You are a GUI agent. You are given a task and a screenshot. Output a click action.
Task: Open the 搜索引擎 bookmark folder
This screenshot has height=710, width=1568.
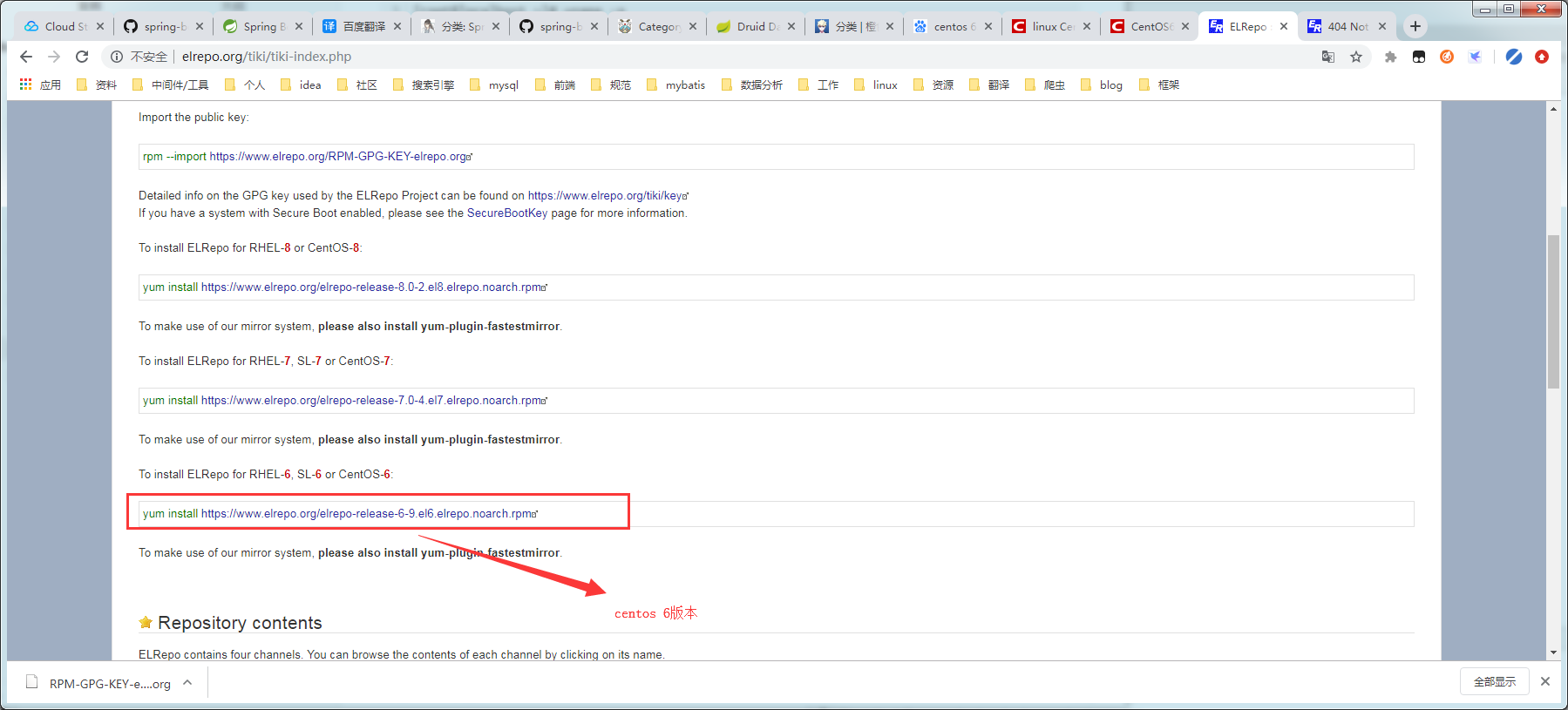[424, 85]
